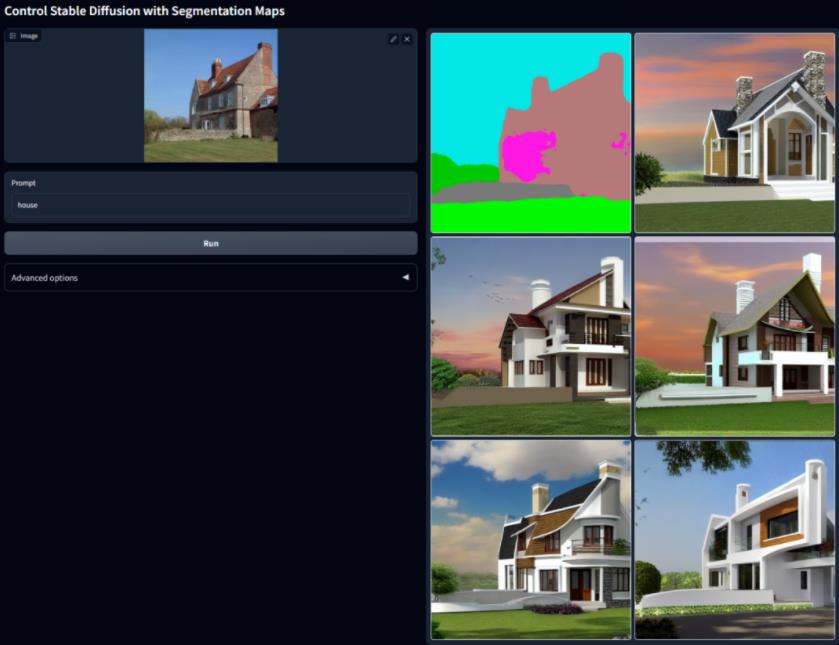The height and width of the screenshot is (645, 839).
Task: Click the Advanced options arrow
Action: (406, 277)
